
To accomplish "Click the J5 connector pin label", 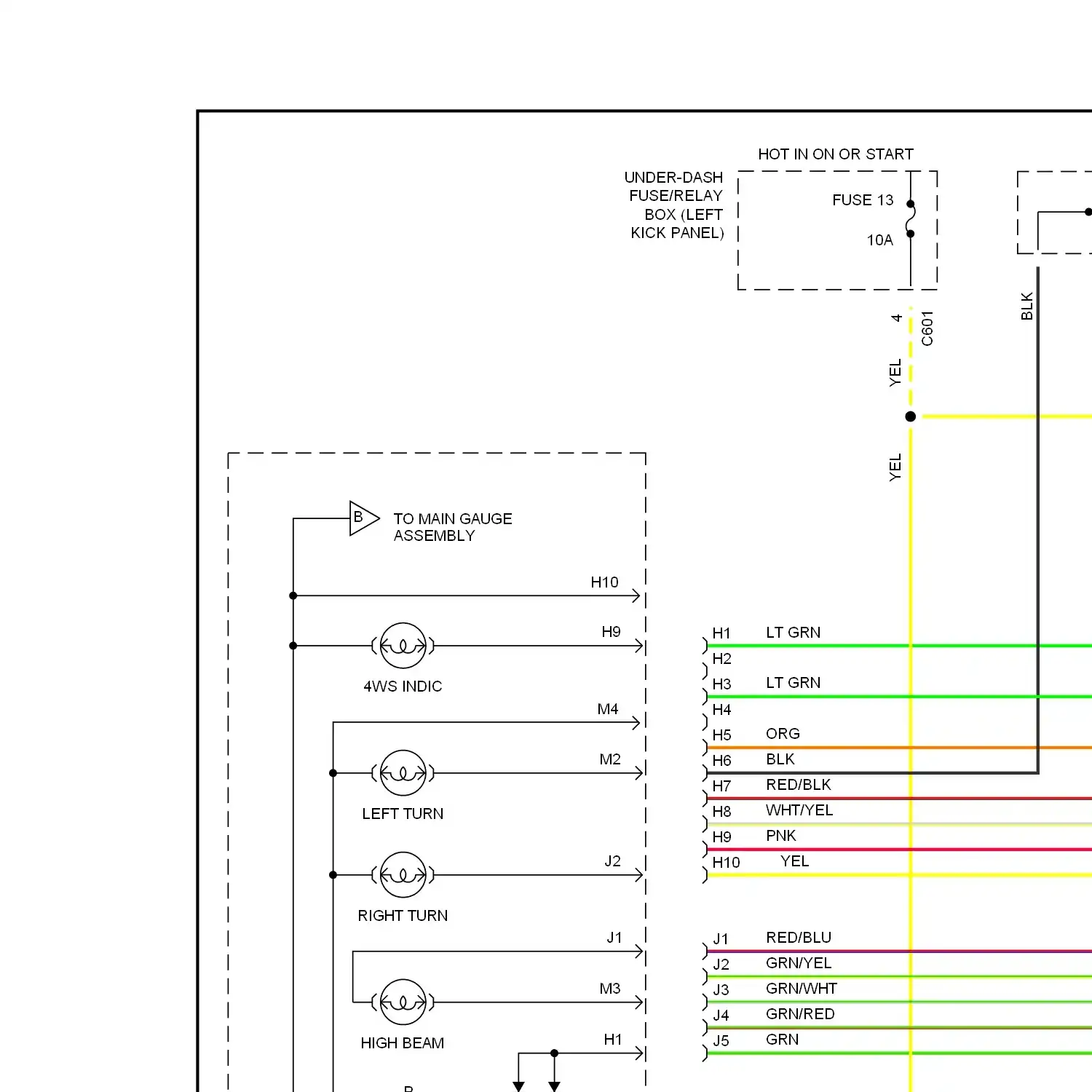I will click(x=721, y=1041).
